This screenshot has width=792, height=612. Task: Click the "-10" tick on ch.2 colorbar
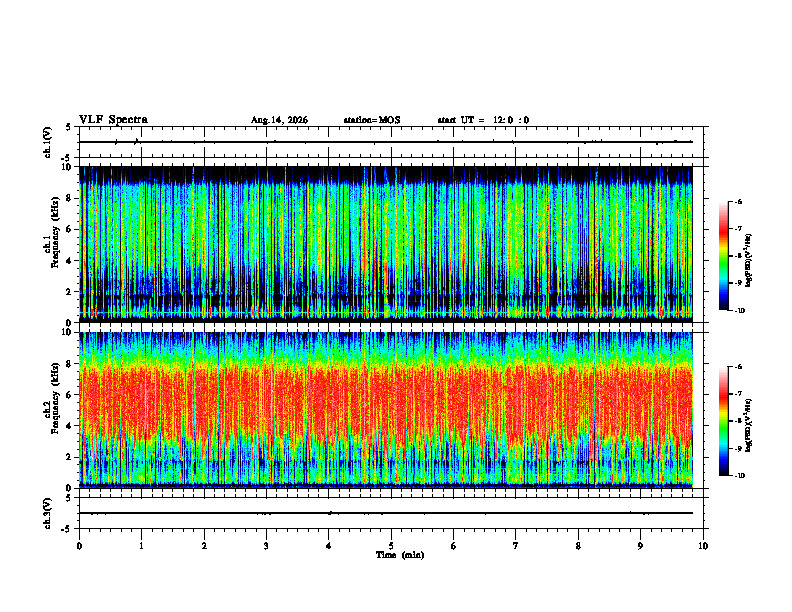pos(740,476)
